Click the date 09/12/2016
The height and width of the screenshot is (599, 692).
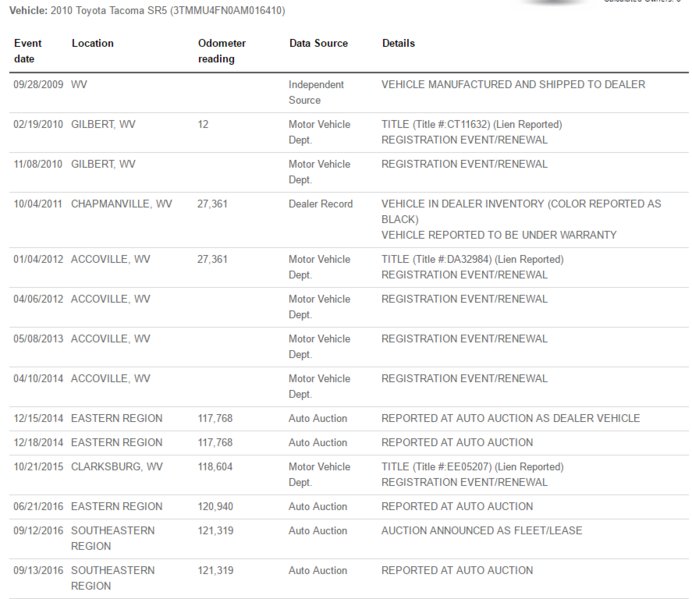(38, 531)
